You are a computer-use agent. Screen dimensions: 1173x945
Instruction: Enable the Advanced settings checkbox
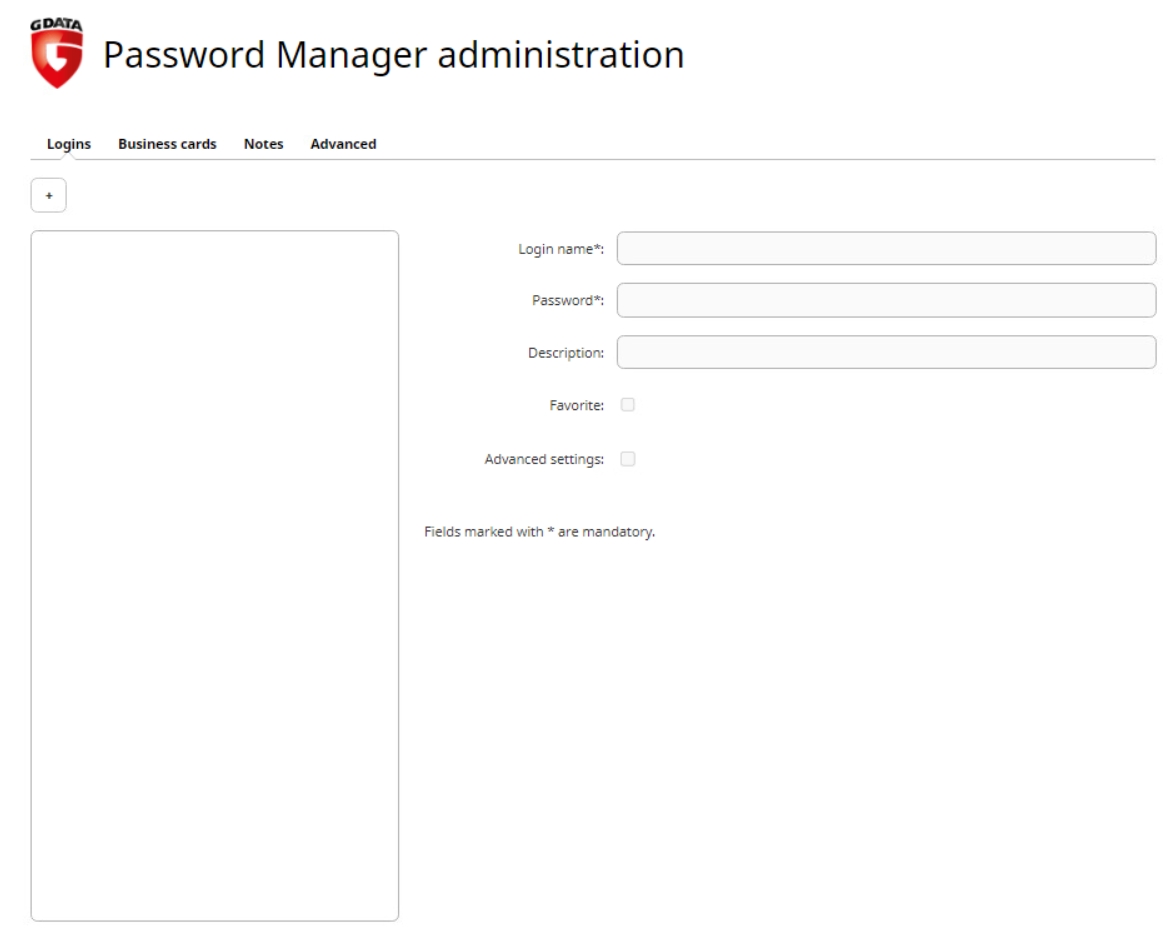coord(628,459)
